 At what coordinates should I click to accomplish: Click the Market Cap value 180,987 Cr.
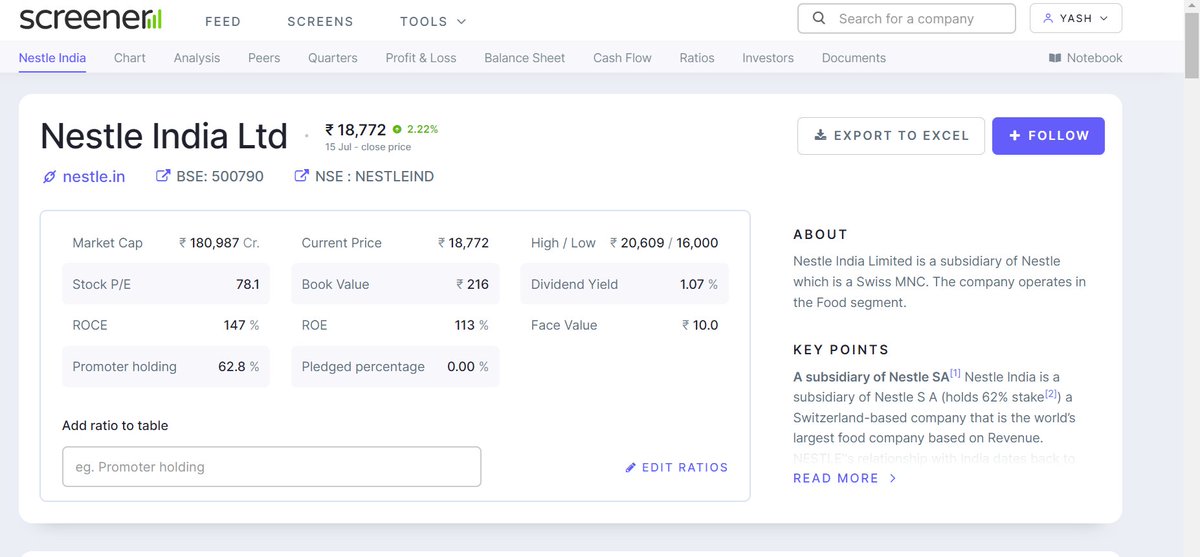(x=219, y=243)
